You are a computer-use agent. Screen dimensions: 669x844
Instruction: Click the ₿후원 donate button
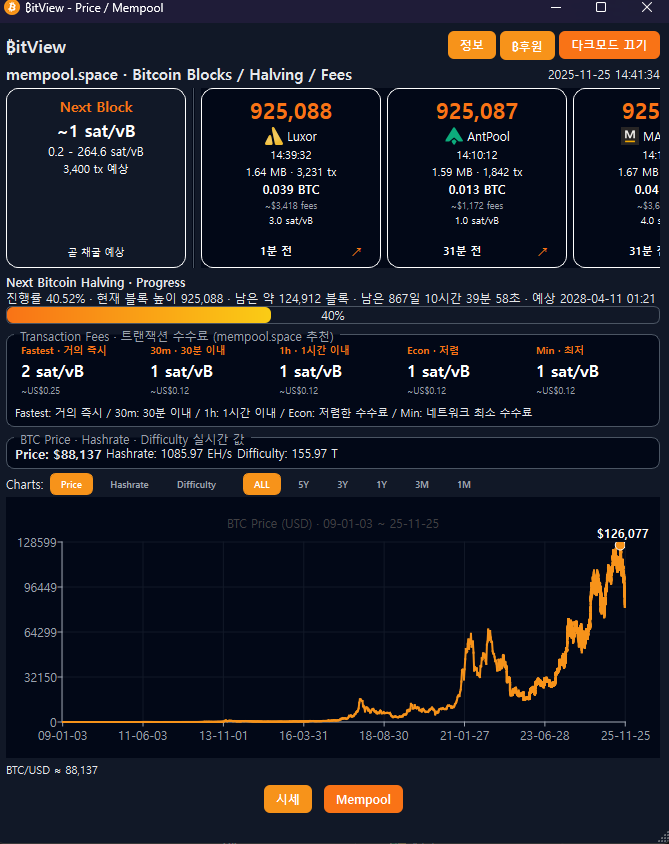point(527,46)
